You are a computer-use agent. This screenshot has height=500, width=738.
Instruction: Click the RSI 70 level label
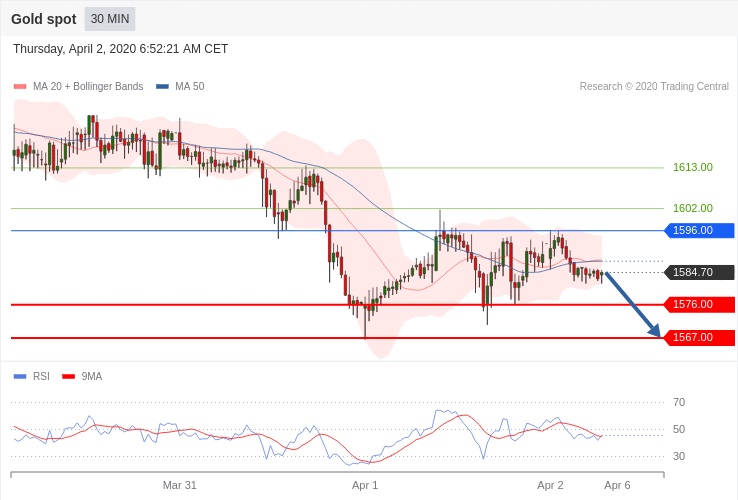(679, 402)
